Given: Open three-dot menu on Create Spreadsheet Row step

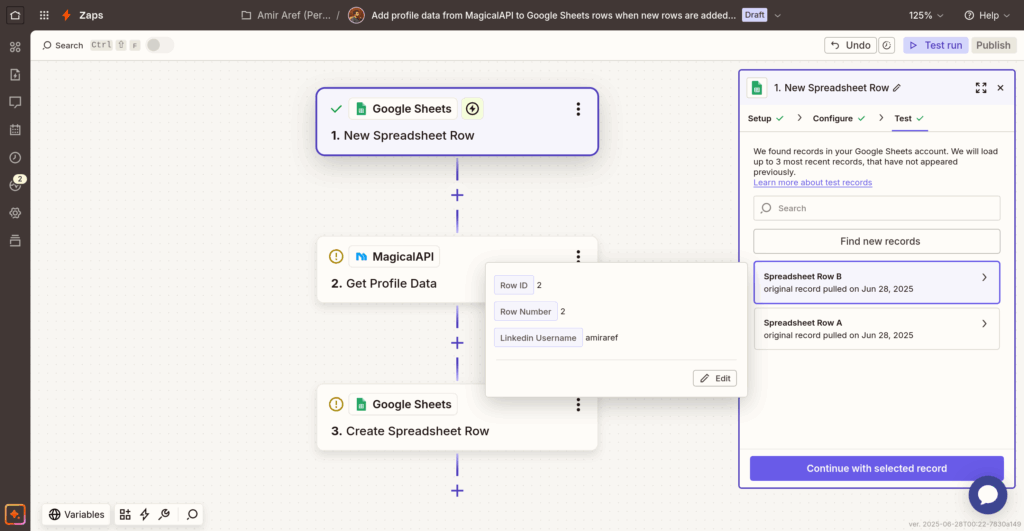Looking at the screenshot, I should click(x=578, y=404).
